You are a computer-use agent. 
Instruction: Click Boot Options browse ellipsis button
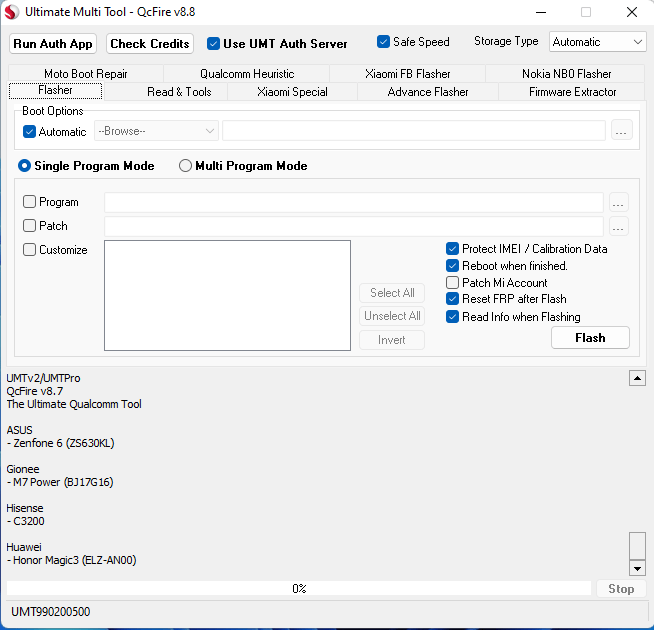(x=621, y=131)
